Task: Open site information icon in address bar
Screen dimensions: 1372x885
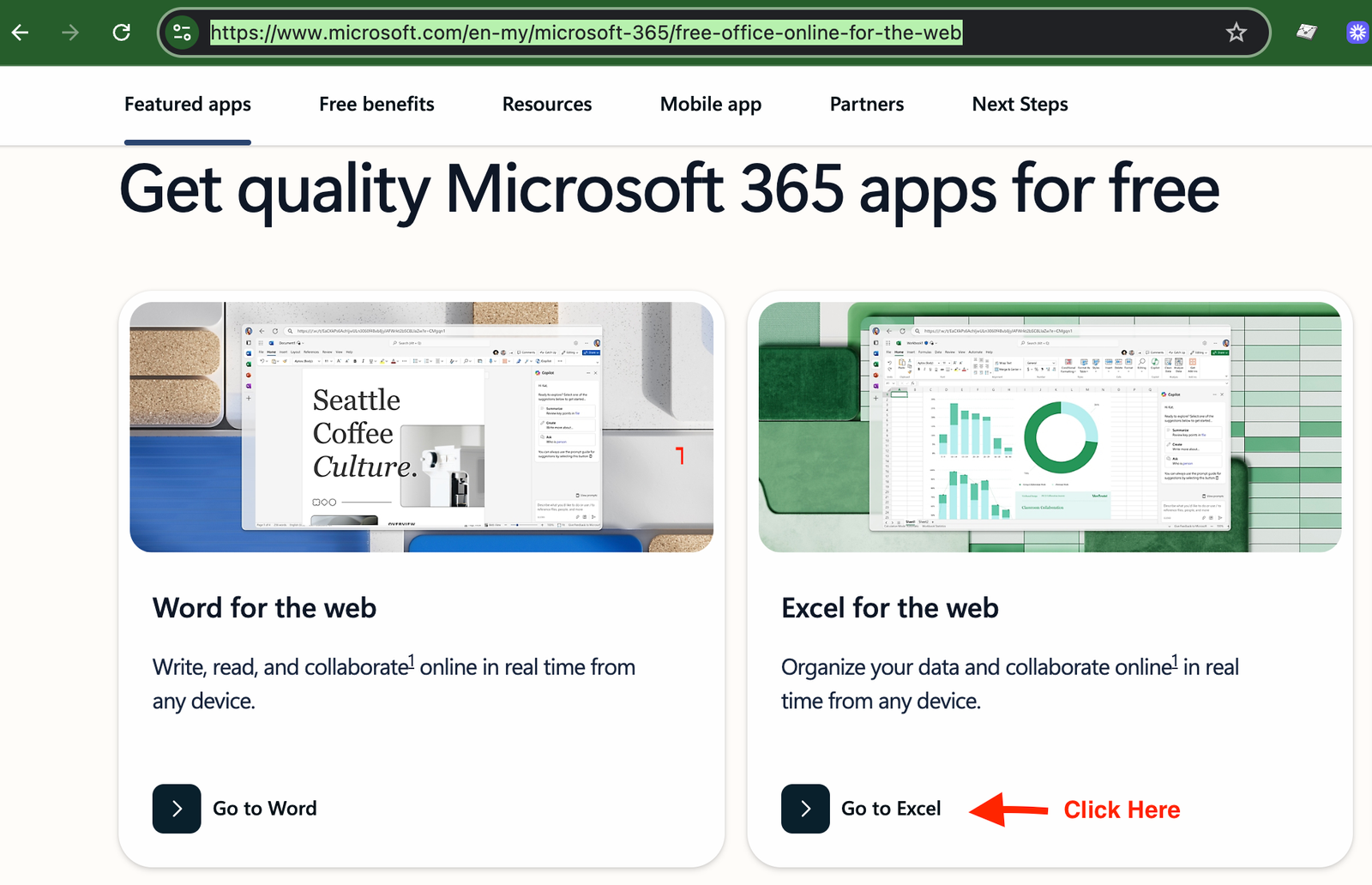Action: pyautogui.click(x=182, y=33)
